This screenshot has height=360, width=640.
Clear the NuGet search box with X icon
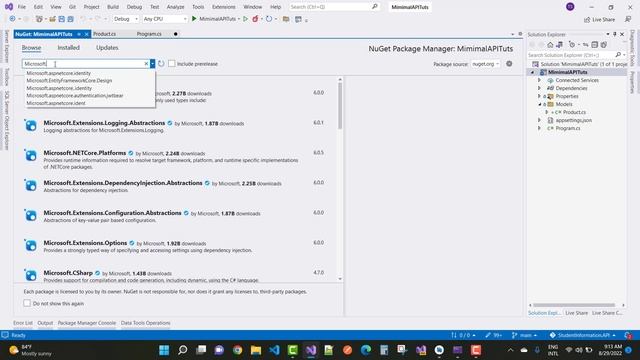pyautogui.click(x=146, y=64)
